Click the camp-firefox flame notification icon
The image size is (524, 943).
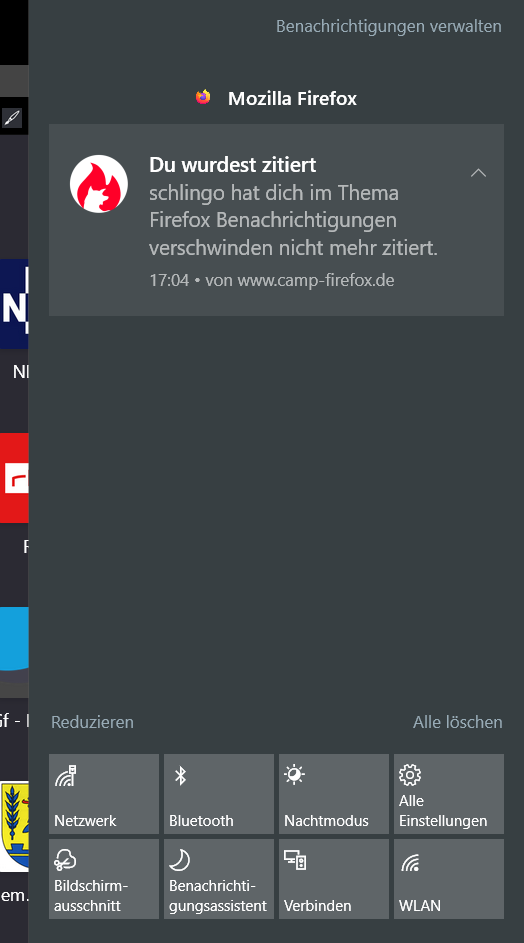[x=99, y=183]
